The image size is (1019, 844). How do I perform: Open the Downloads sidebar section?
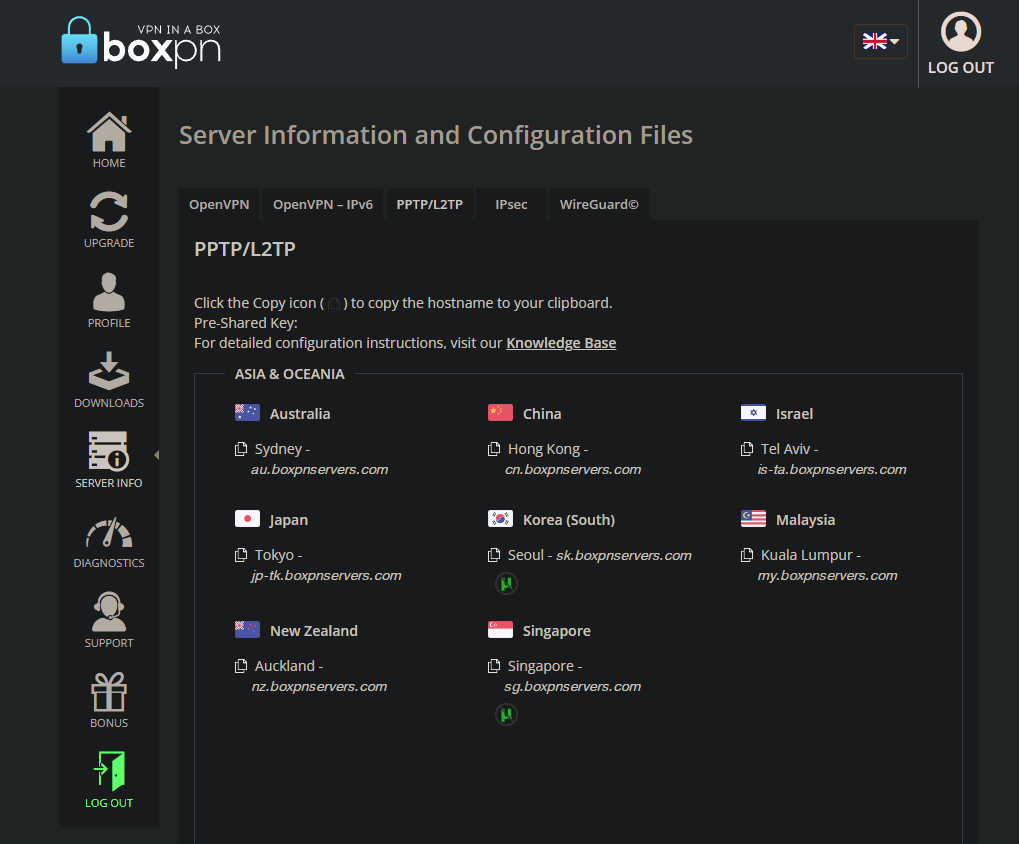point(109,380)
